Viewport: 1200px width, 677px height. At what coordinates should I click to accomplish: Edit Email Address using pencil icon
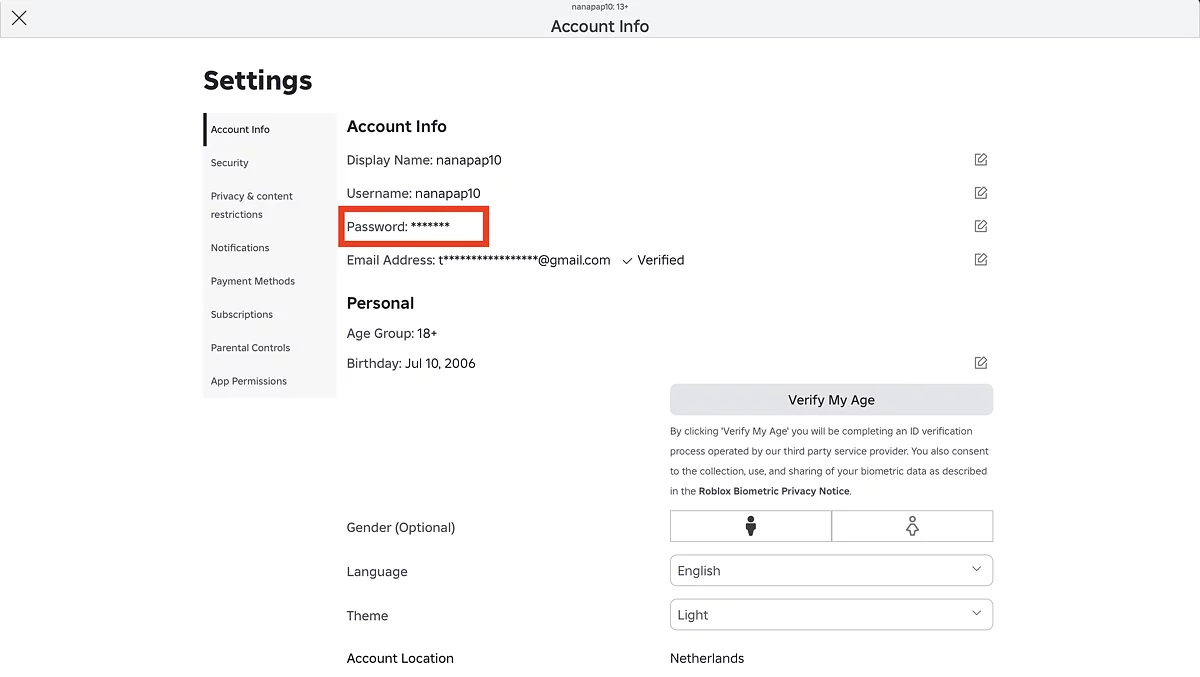click(981, 260)
